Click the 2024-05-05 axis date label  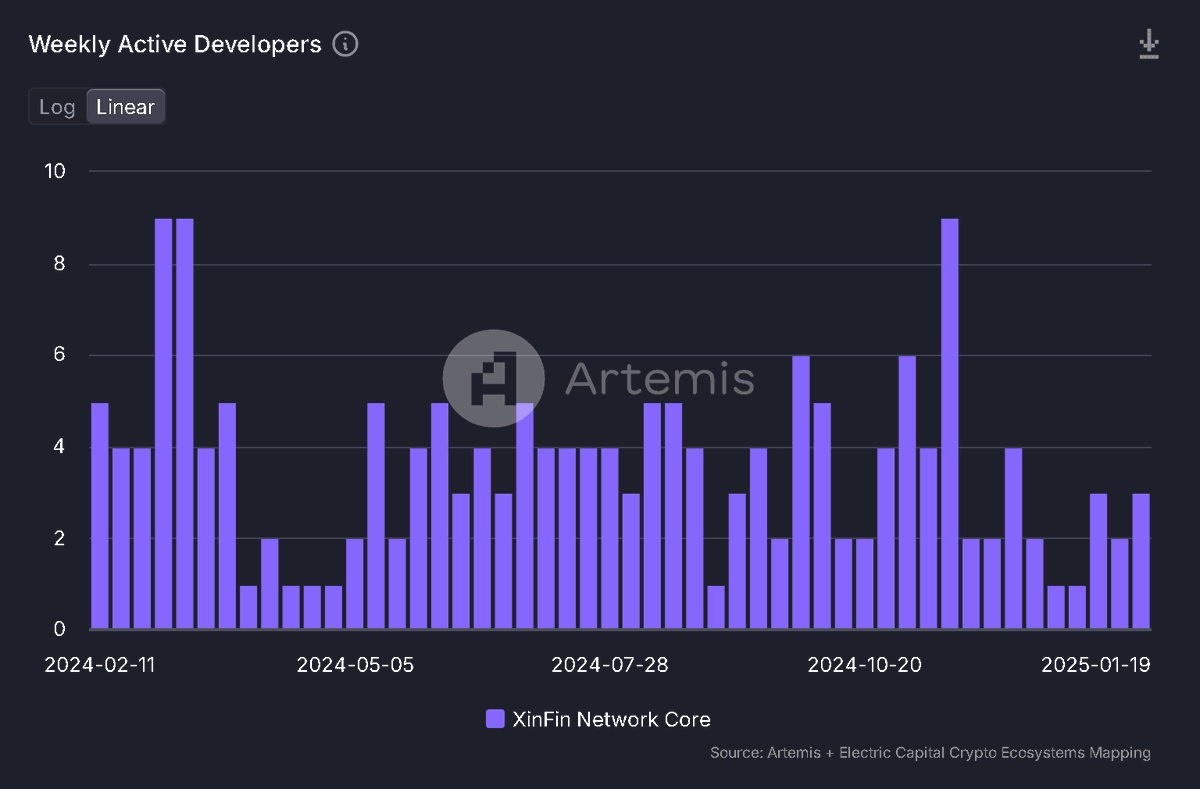tap(355, 665)
